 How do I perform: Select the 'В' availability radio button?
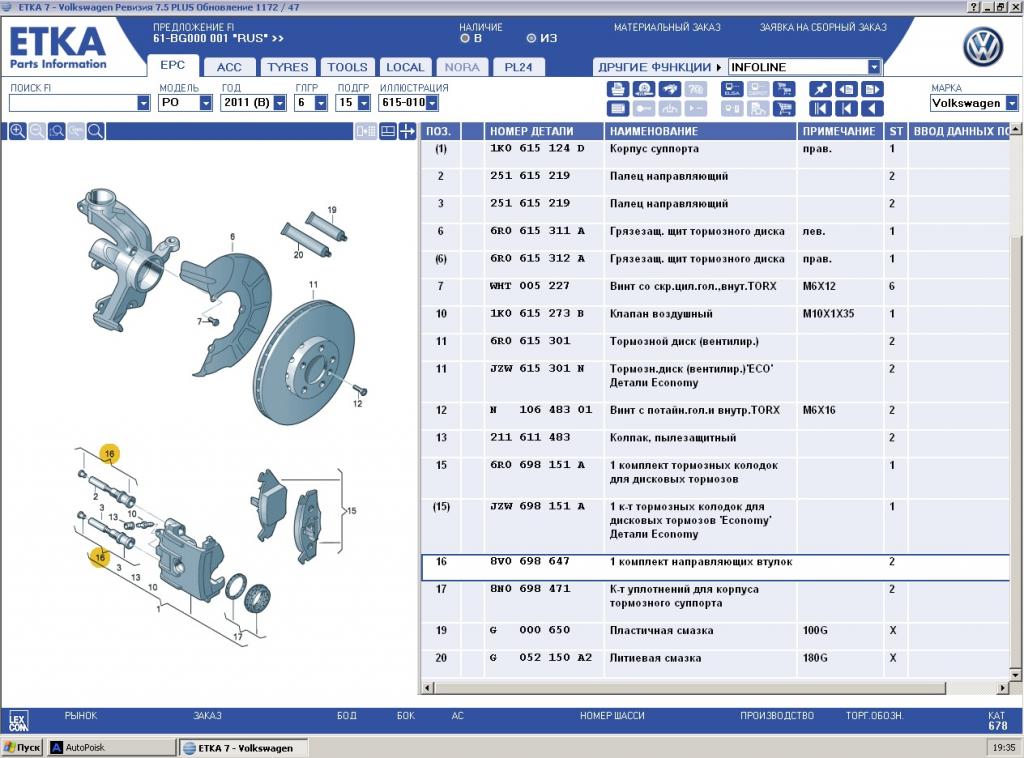465,39
